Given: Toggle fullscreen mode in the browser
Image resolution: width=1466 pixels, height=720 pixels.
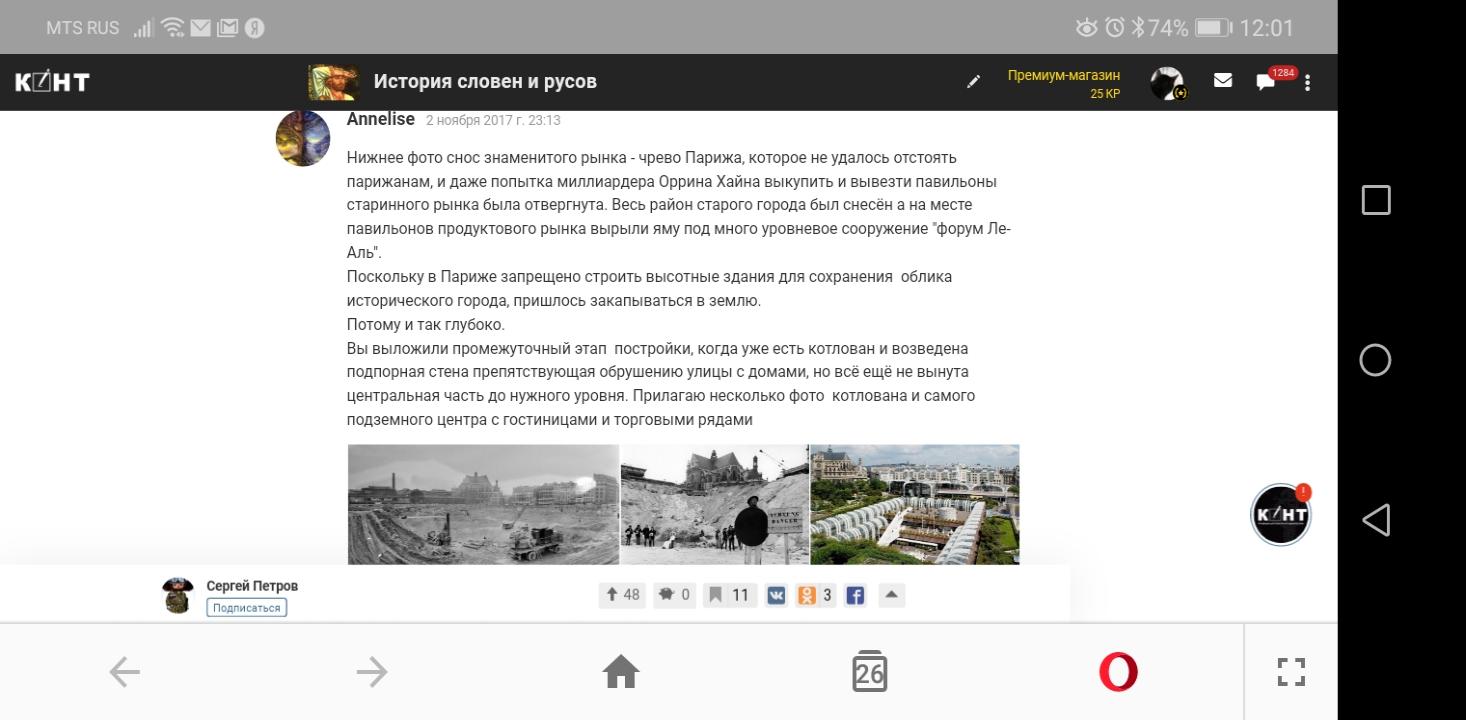Looking at the screenshot, I should pos(1292,672).
